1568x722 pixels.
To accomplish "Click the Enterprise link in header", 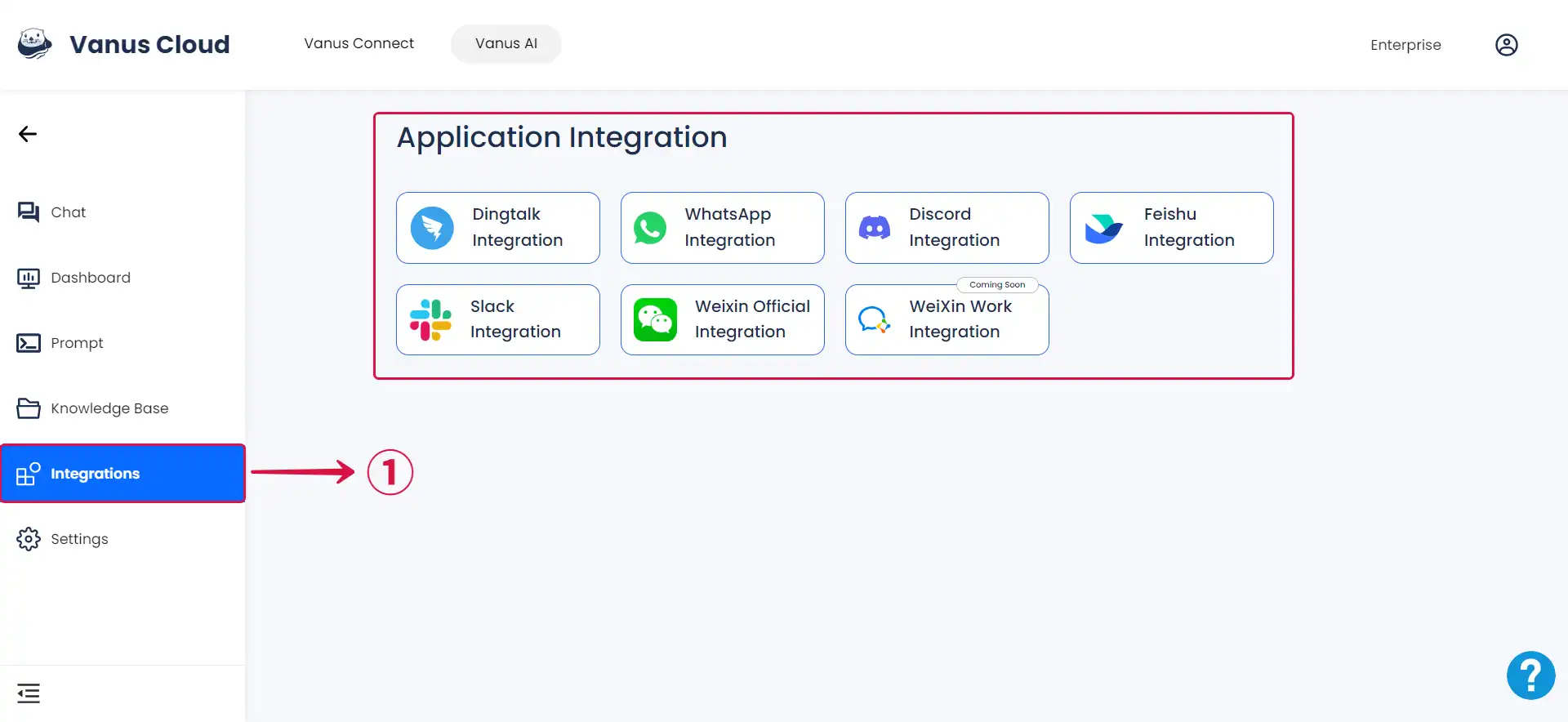I will [x=1405, y=45].
